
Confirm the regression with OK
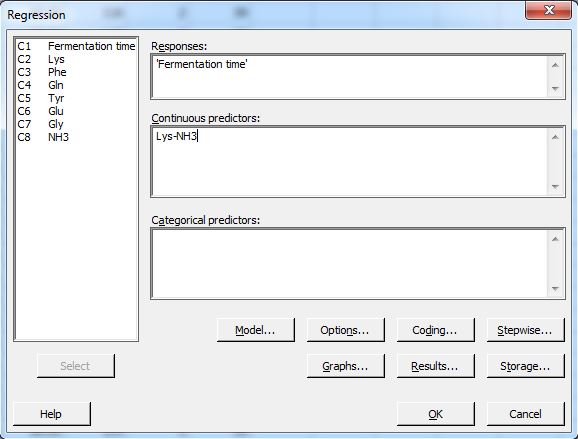pos(435,414)
